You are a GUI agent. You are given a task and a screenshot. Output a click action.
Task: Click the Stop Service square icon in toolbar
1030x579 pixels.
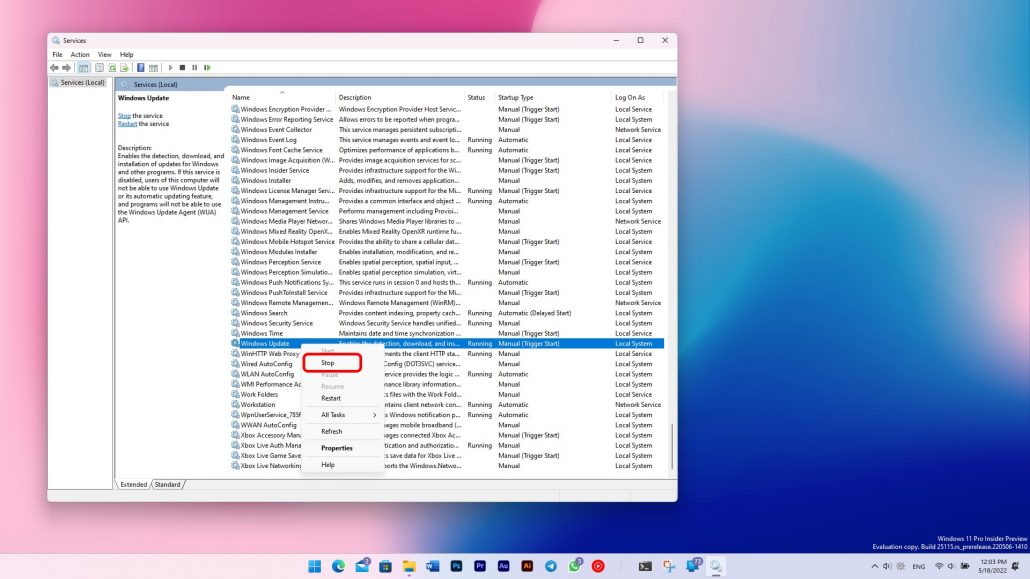[x=183, y=68]
